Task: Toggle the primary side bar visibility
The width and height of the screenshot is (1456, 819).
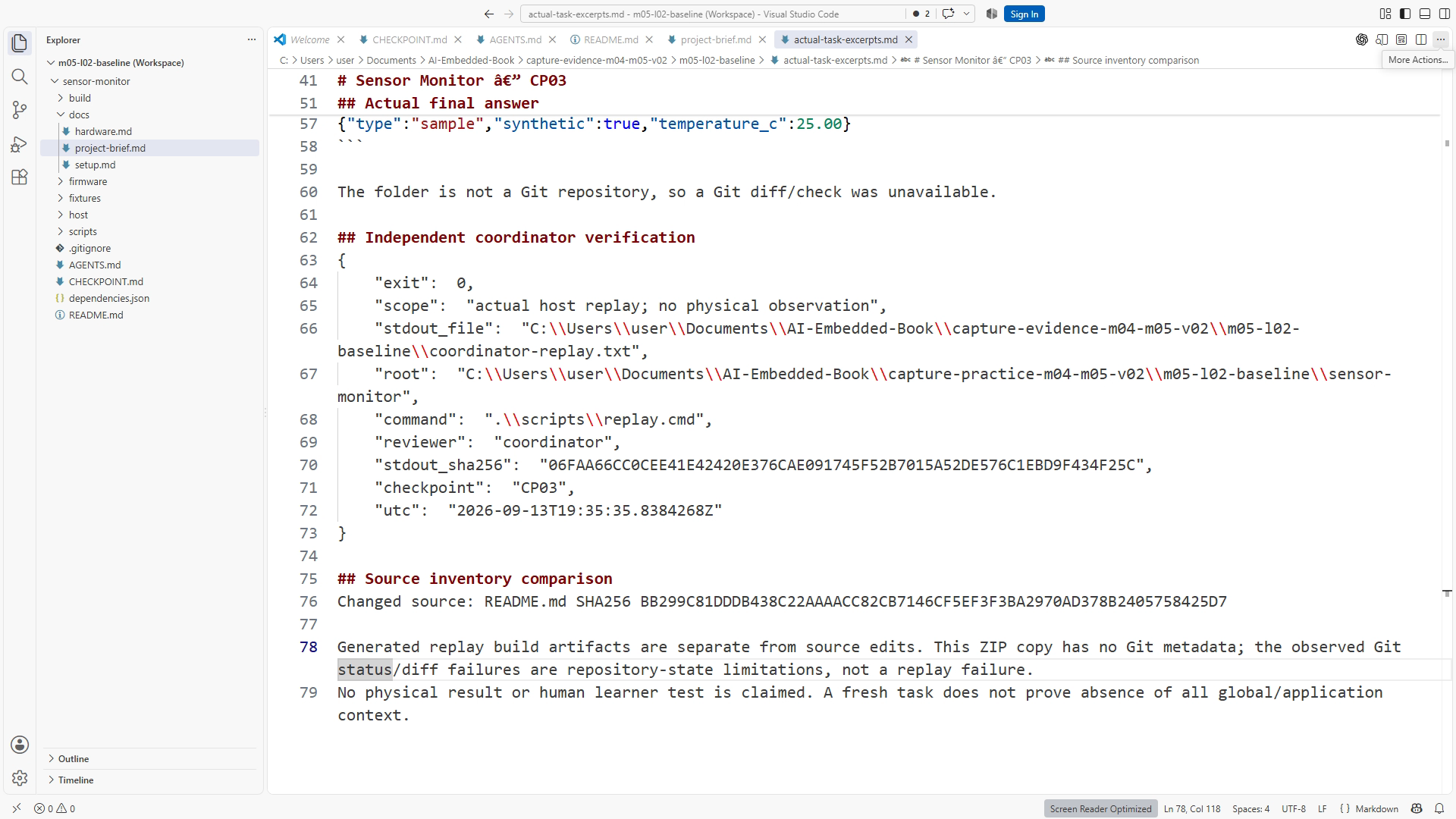Action: coord(1405,14)
